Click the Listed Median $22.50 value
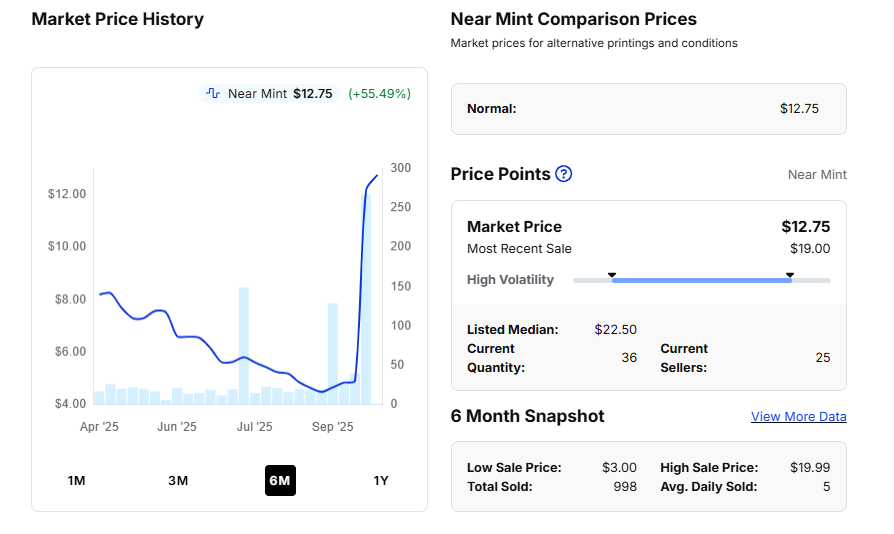894x534 pixels. (615, 329)
